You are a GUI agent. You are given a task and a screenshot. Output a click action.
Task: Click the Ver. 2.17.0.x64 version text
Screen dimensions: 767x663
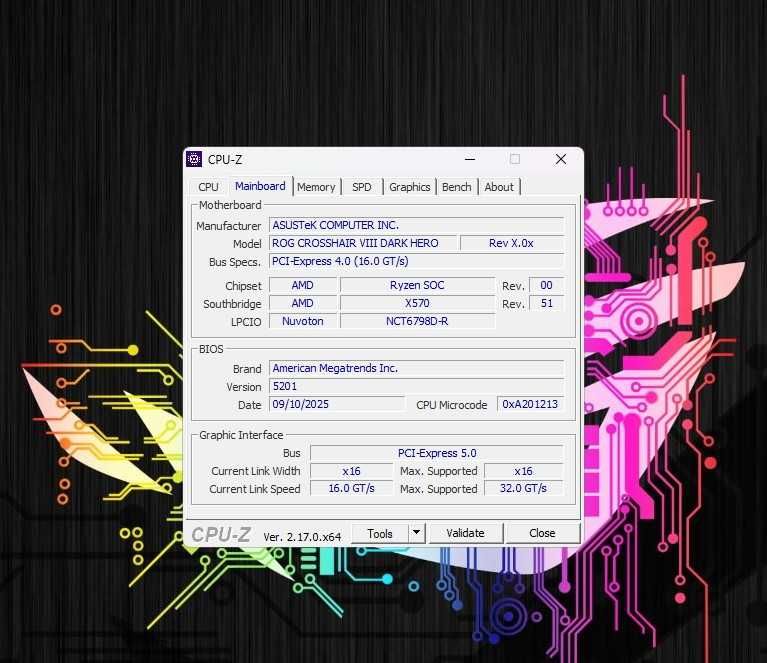coord(302,537)
